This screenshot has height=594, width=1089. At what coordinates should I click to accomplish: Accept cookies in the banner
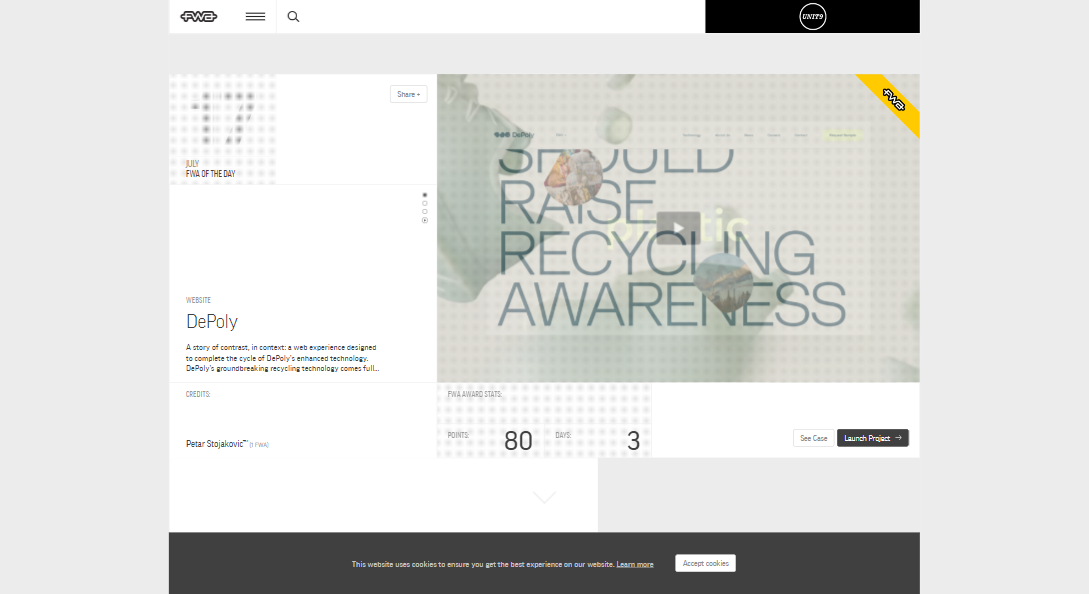point(705,563)
